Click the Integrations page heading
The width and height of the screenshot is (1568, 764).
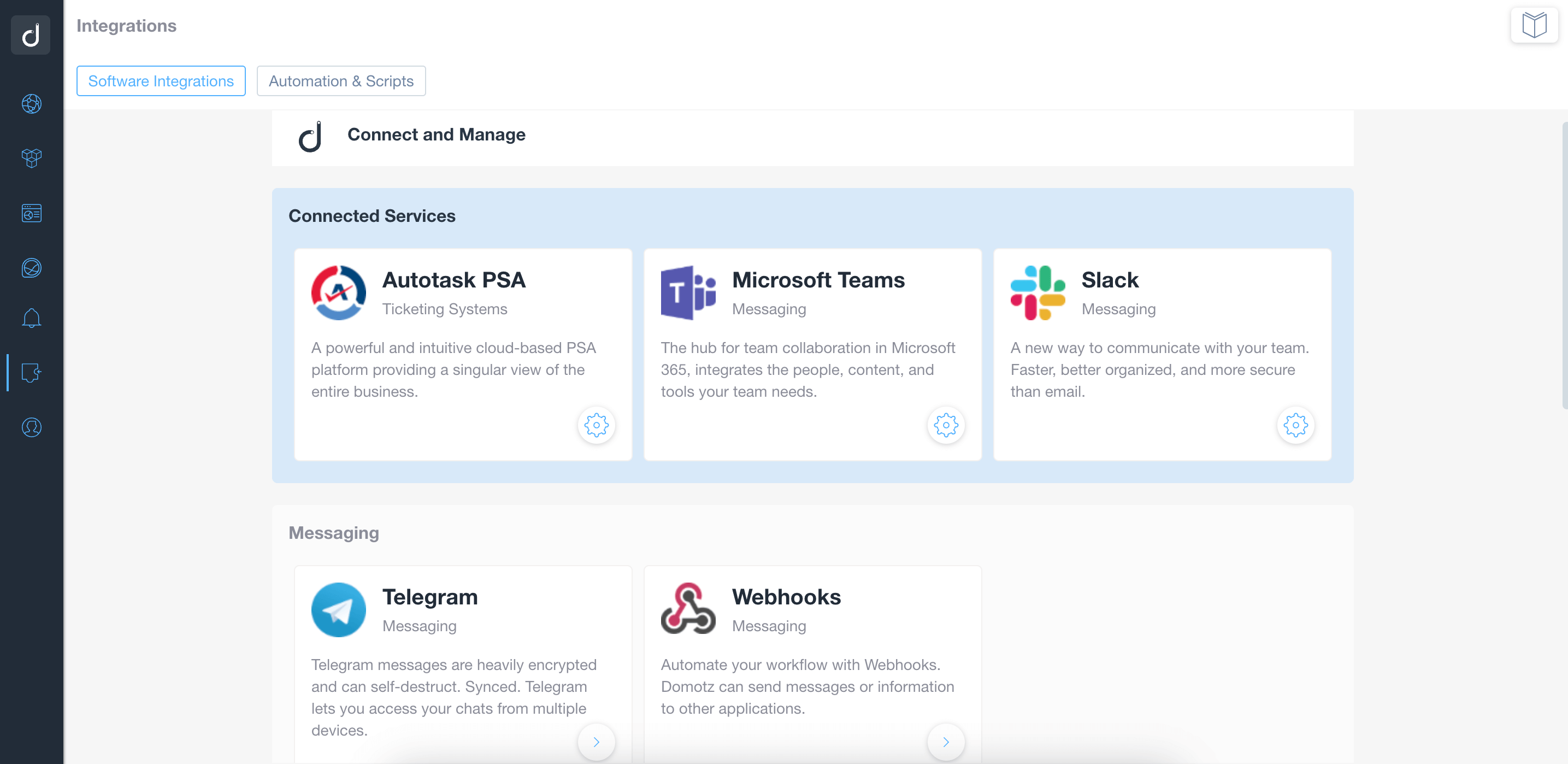pyautogui.click(x=126, y=26)
